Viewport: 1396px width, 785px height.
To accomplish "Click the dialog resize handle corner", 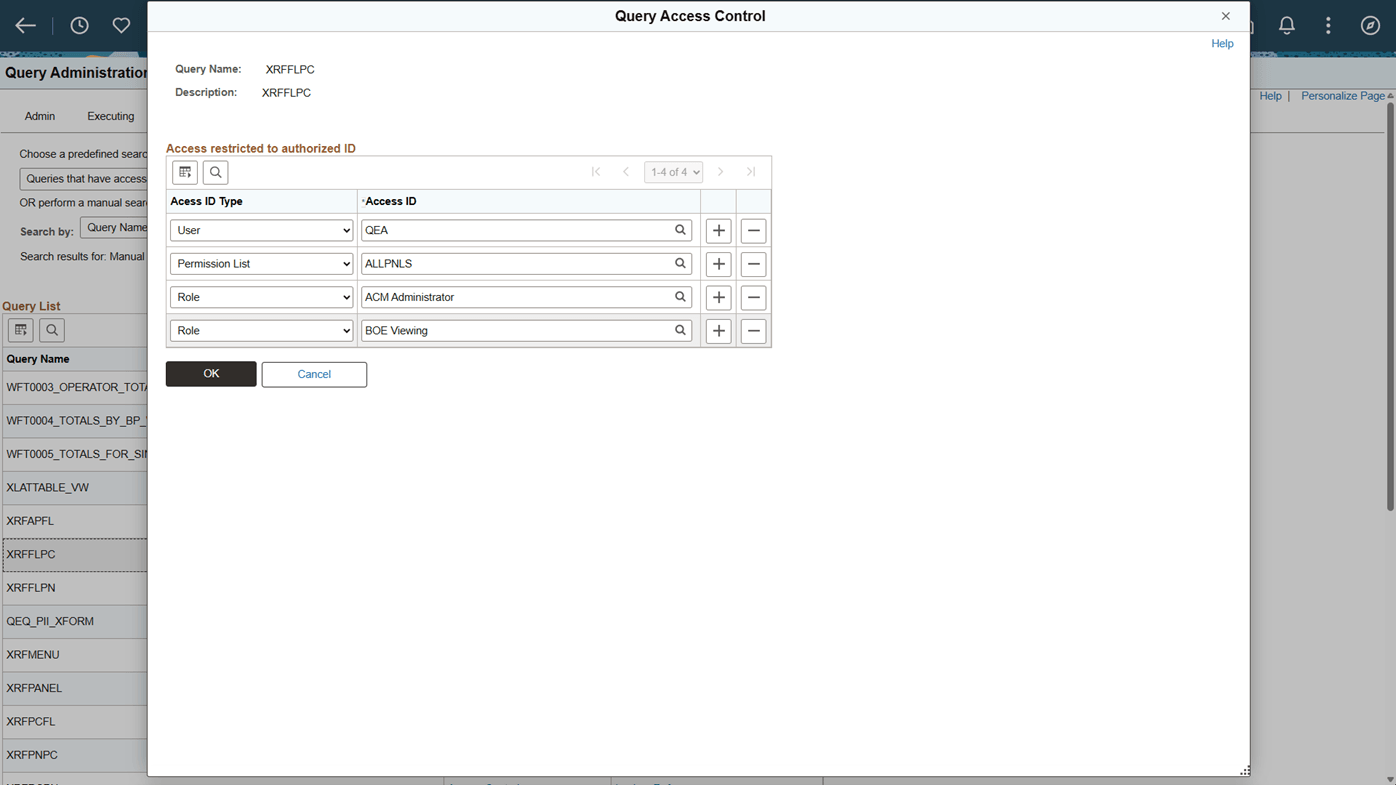I will pyautogui.click(x=1245, y=771).
